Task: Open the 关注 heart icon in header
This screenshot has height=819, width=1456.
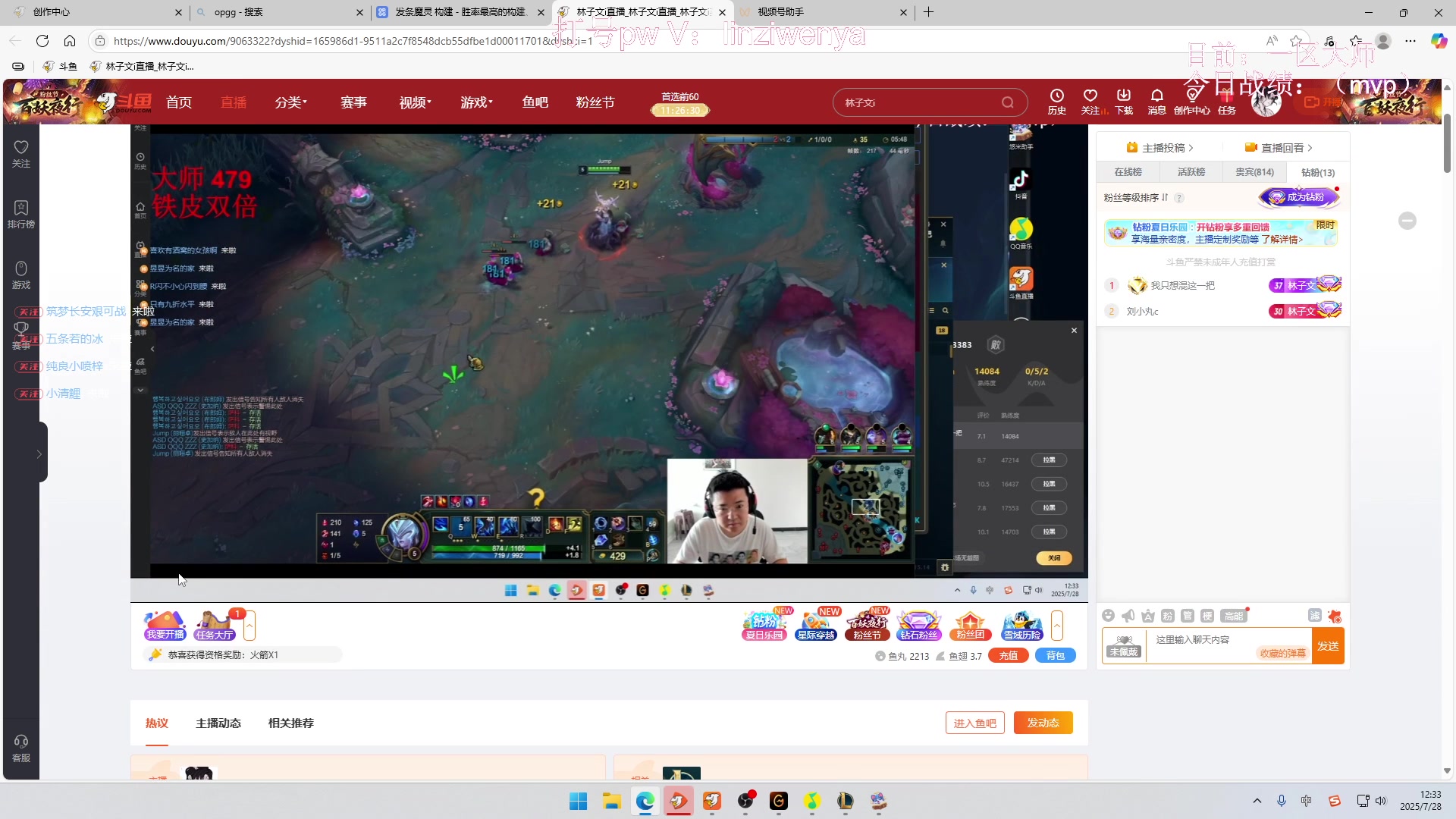Action: point(1090,101)
